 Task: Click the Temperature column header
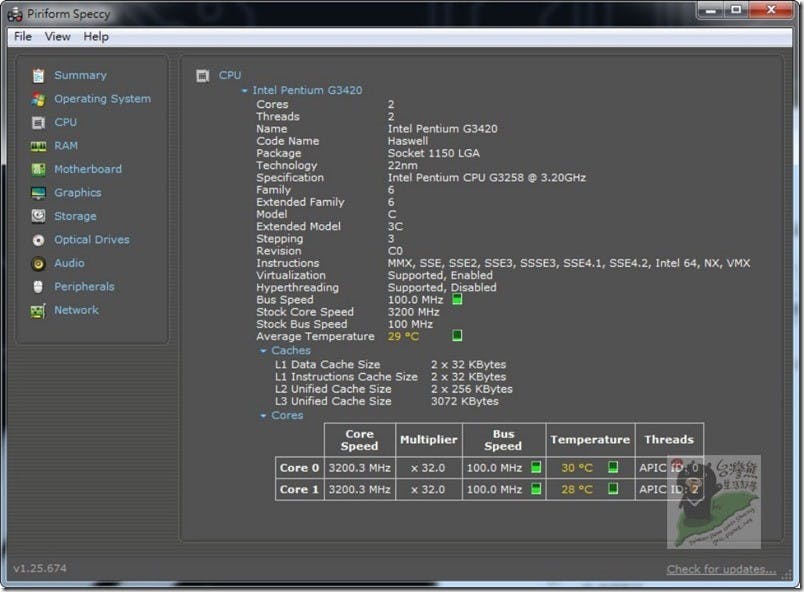[590, 440]
